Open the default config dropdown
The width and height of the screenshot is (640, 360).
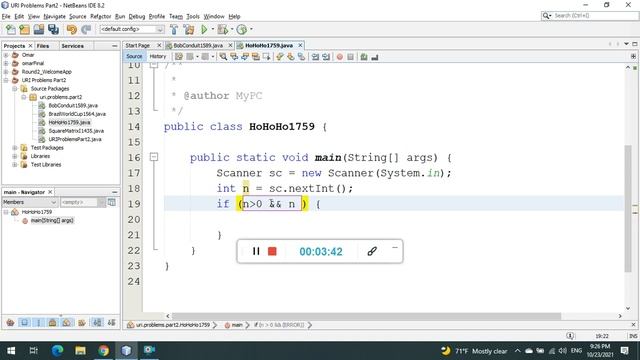click(x=132, y=29)
